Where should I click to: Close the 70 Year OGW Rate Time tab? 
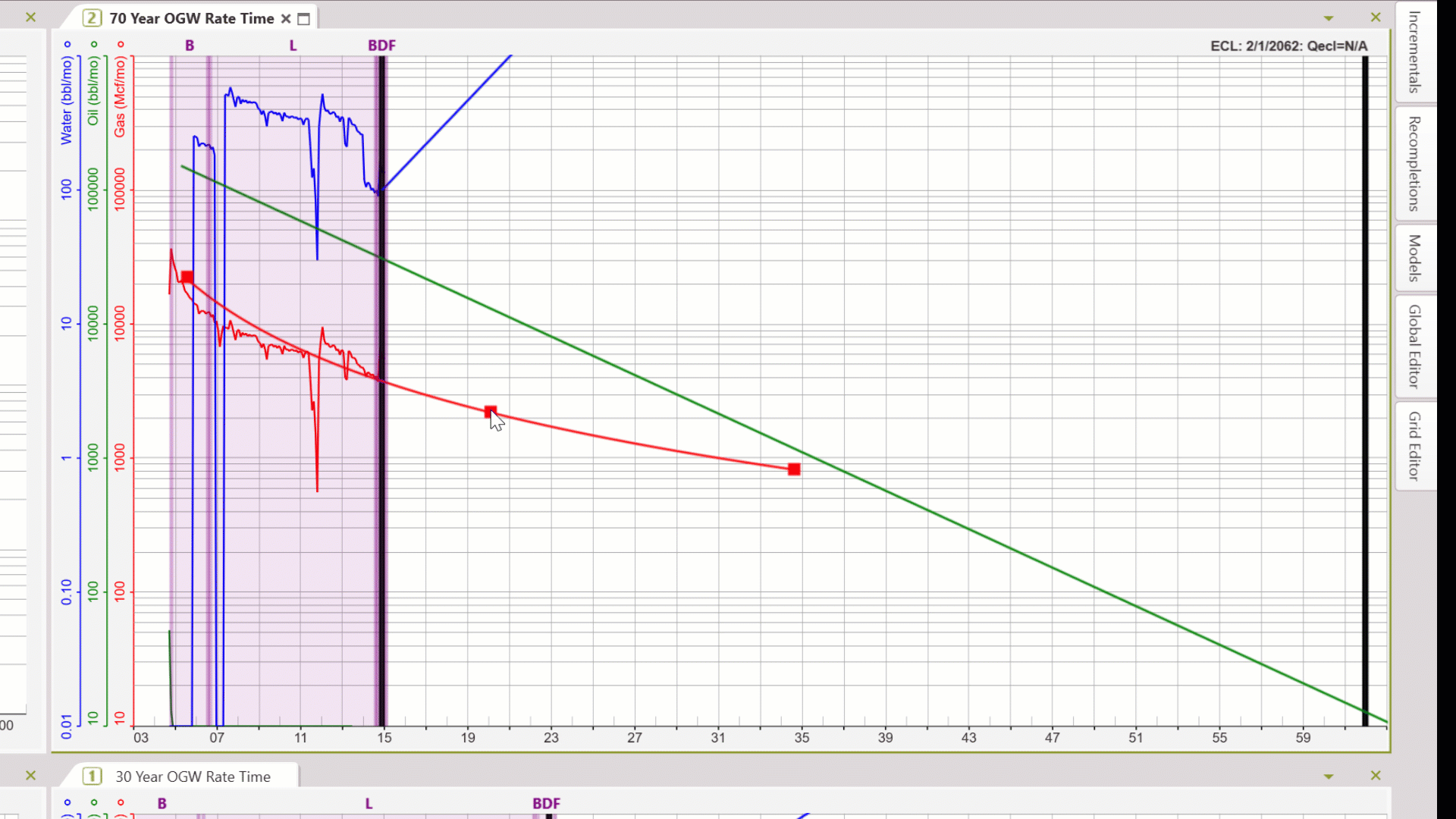[286, 19]
